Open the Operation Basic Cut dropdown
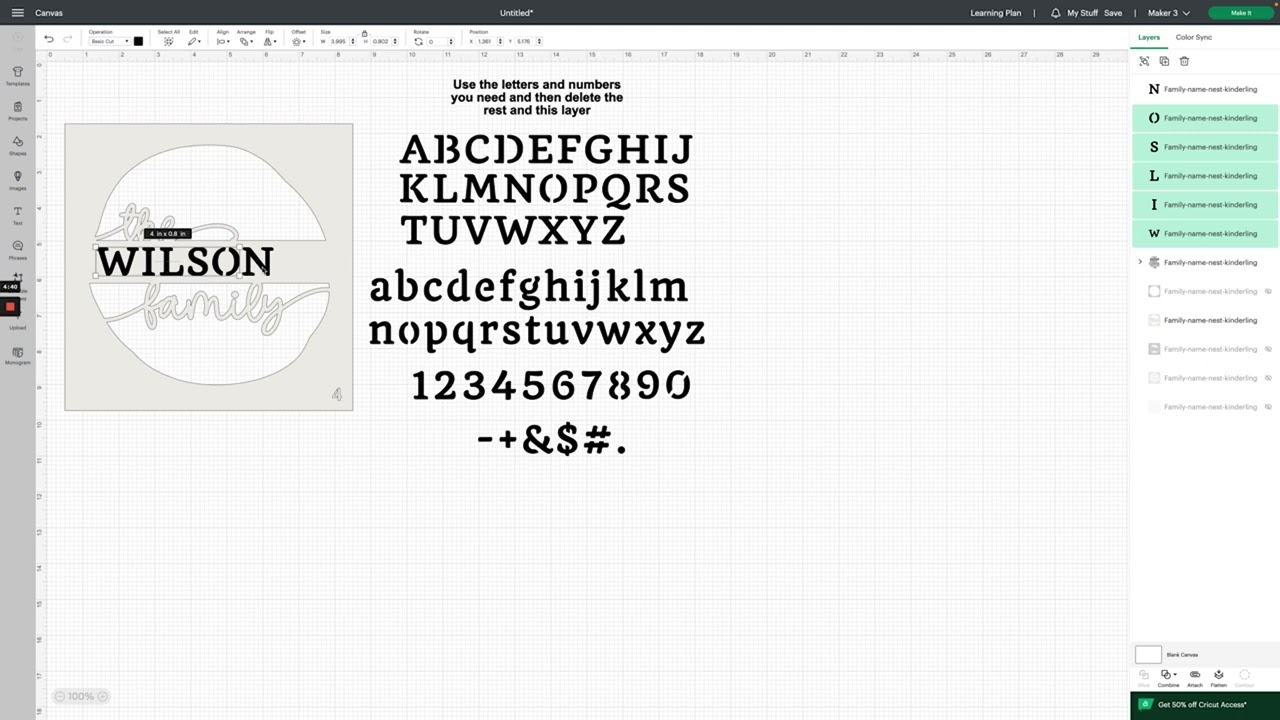1280x720 pixels. pos(109,41)
